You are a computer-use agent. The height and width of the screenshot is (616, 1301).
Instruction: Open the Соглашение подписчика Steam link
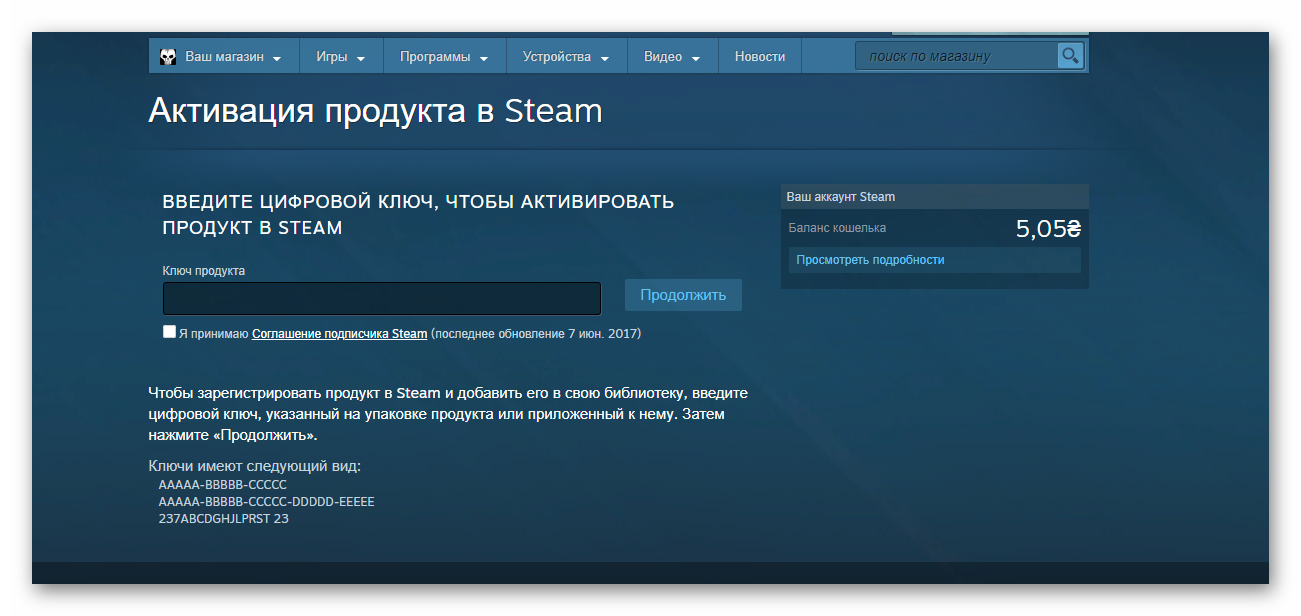point(339,334)
